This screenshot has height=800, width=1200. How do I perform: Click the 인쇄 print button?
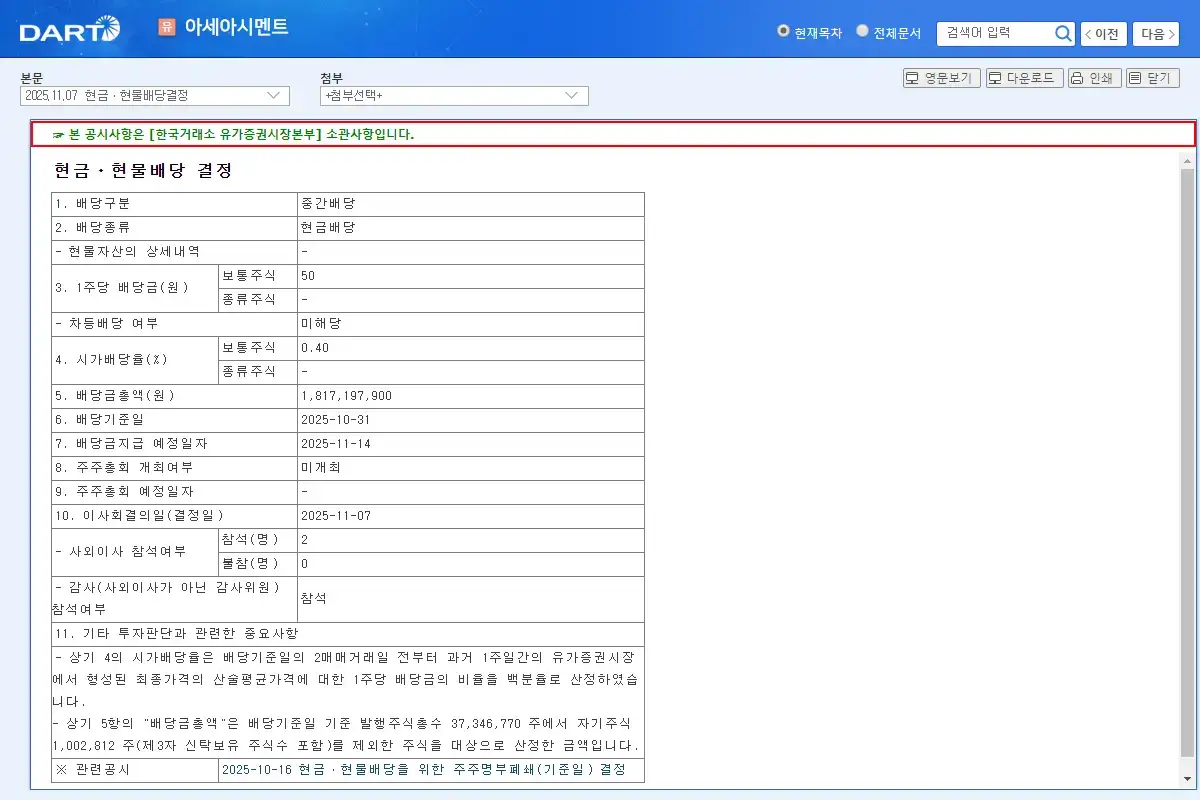pyautogui.click(x=1094, y=78)
